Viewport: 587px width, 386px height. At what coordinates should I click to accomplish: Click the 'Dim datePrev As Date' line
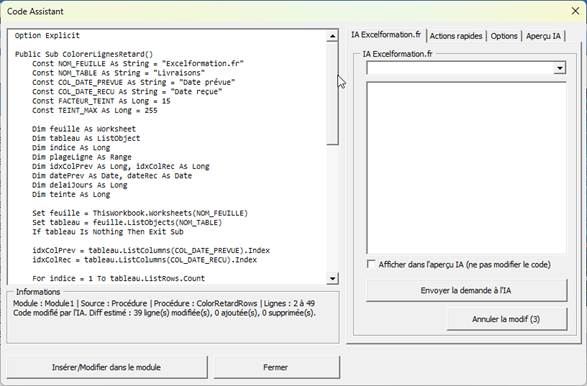click(x=112, y=176)
